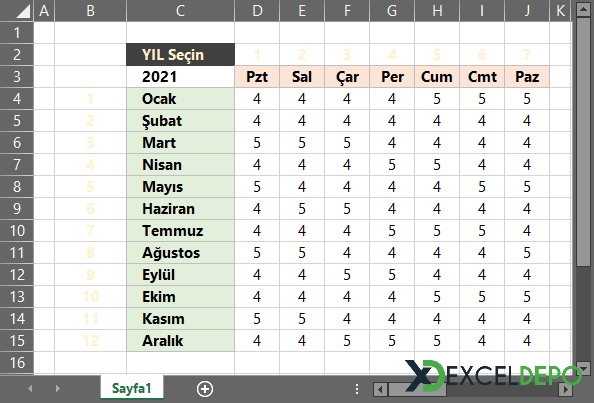
Task: Click the tab bar resize dots handle
Action: point(357,389)
